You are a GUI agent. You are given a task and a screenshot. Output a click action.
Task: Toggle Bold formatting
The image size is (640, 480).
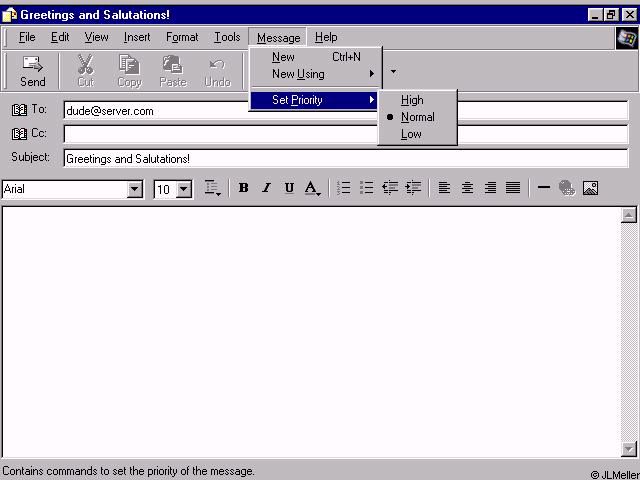point(244,188)
